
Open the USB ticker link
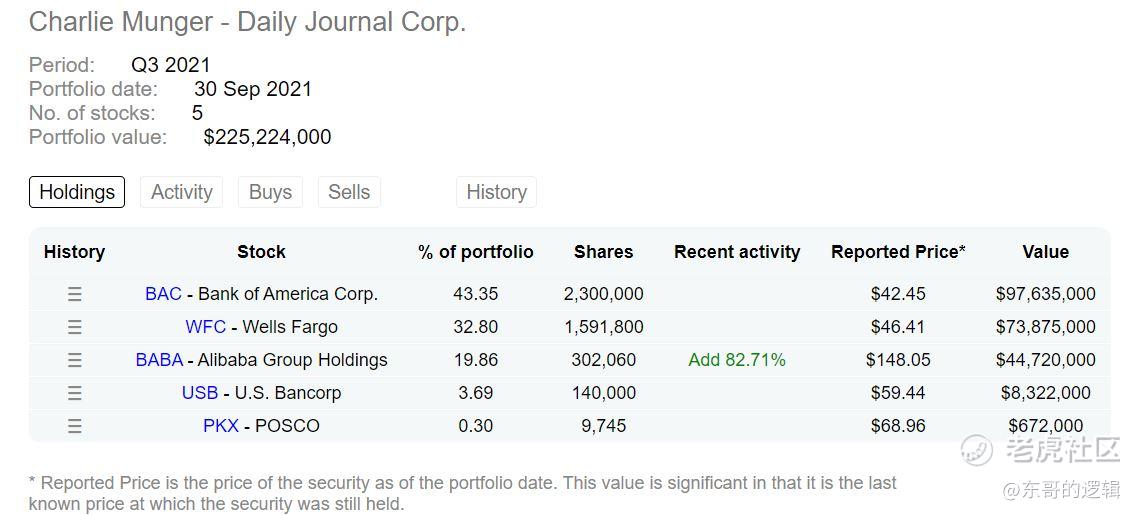coord(199,393)
